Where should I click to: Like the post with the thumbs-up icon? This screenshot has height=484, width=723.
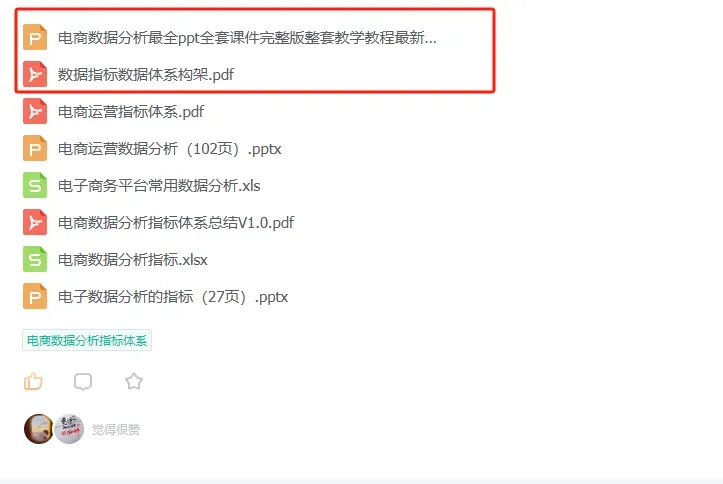[x=33, y=382]
